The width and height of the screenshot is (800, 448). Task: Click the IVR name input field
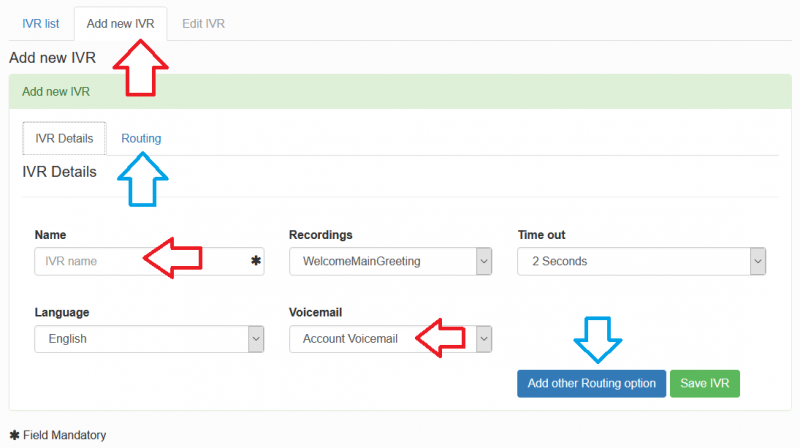(149, 261)
